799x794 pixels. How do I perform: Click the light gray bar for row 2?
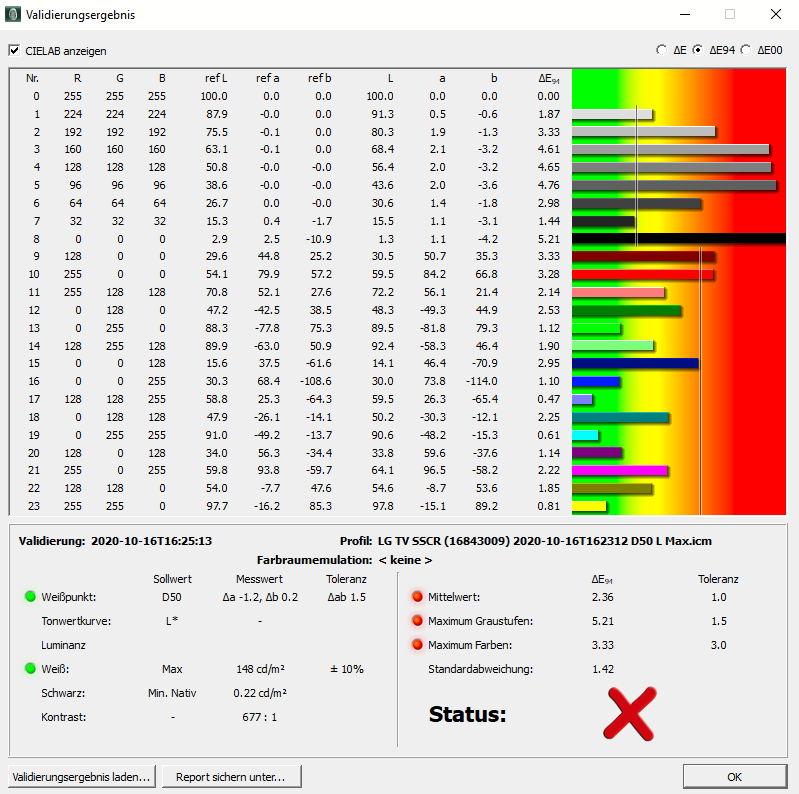point(644,131)
